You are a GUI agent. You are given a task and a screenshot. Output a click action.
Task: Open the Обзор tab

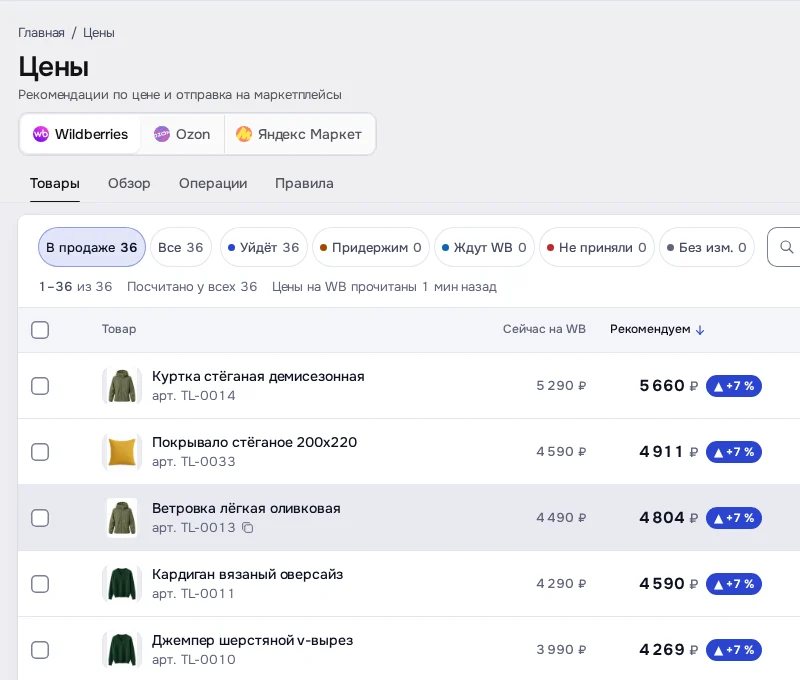(129, 184)
